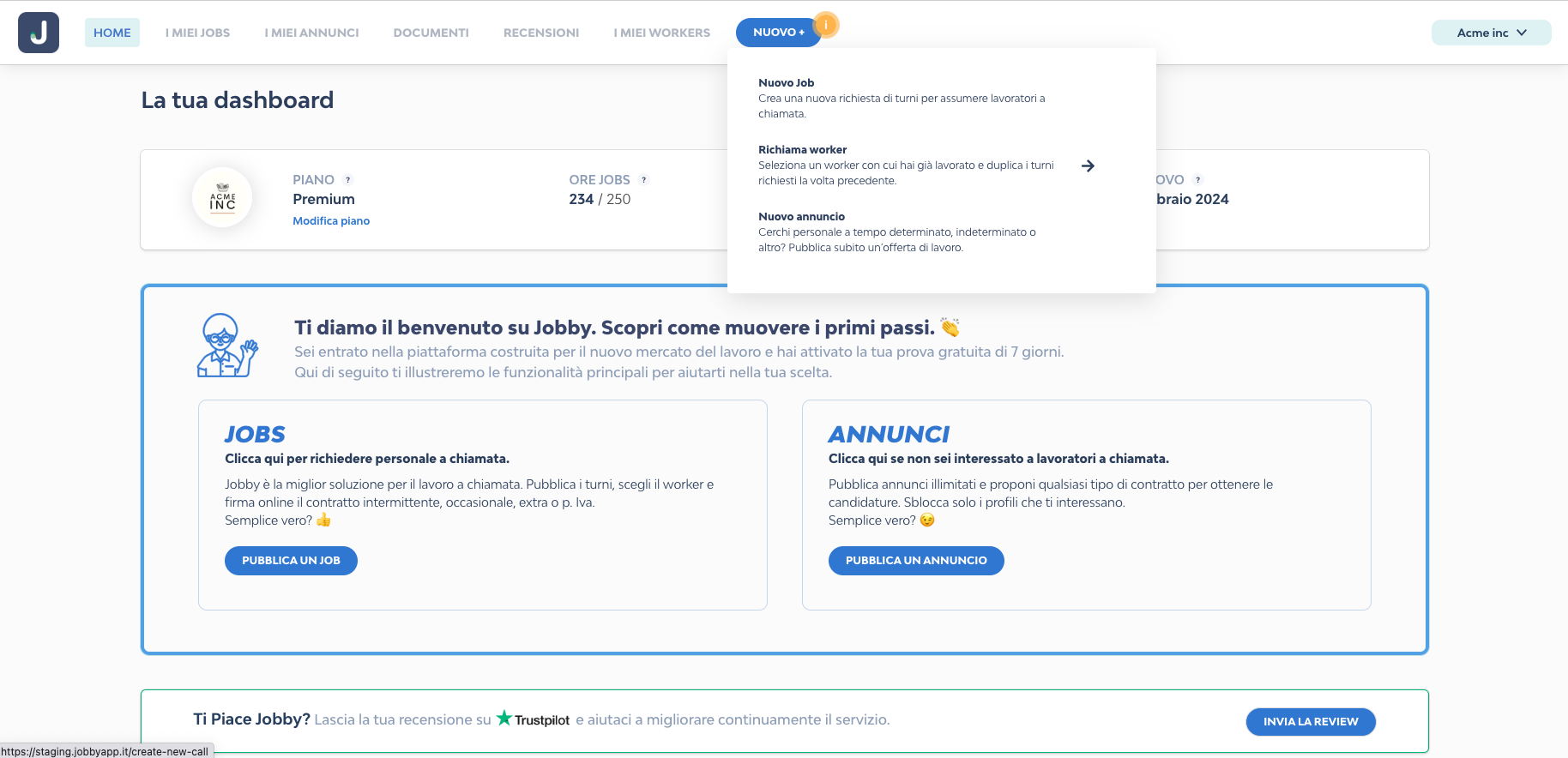Click the welcome mascot illustration

[227, 345]
